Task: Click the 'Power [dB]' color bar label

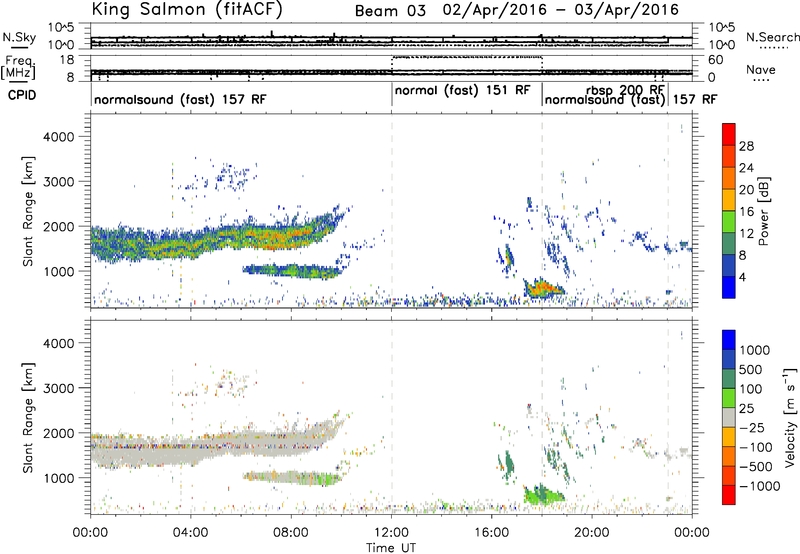Action: pyautogui.click(x=764, y=211)
